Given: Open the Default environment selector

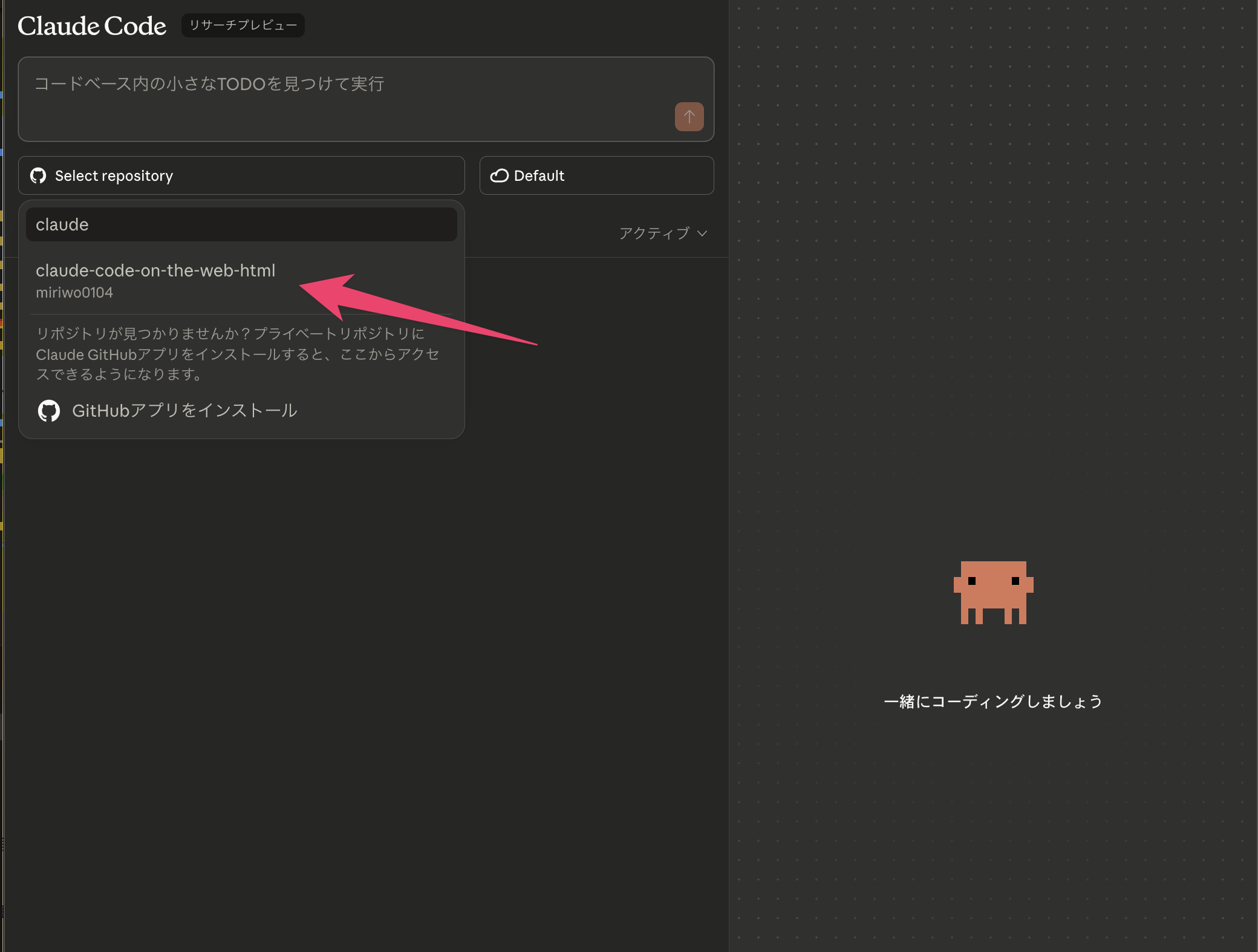Looking at the screenshot, I should pyautogui.click(x=596, y=175).
